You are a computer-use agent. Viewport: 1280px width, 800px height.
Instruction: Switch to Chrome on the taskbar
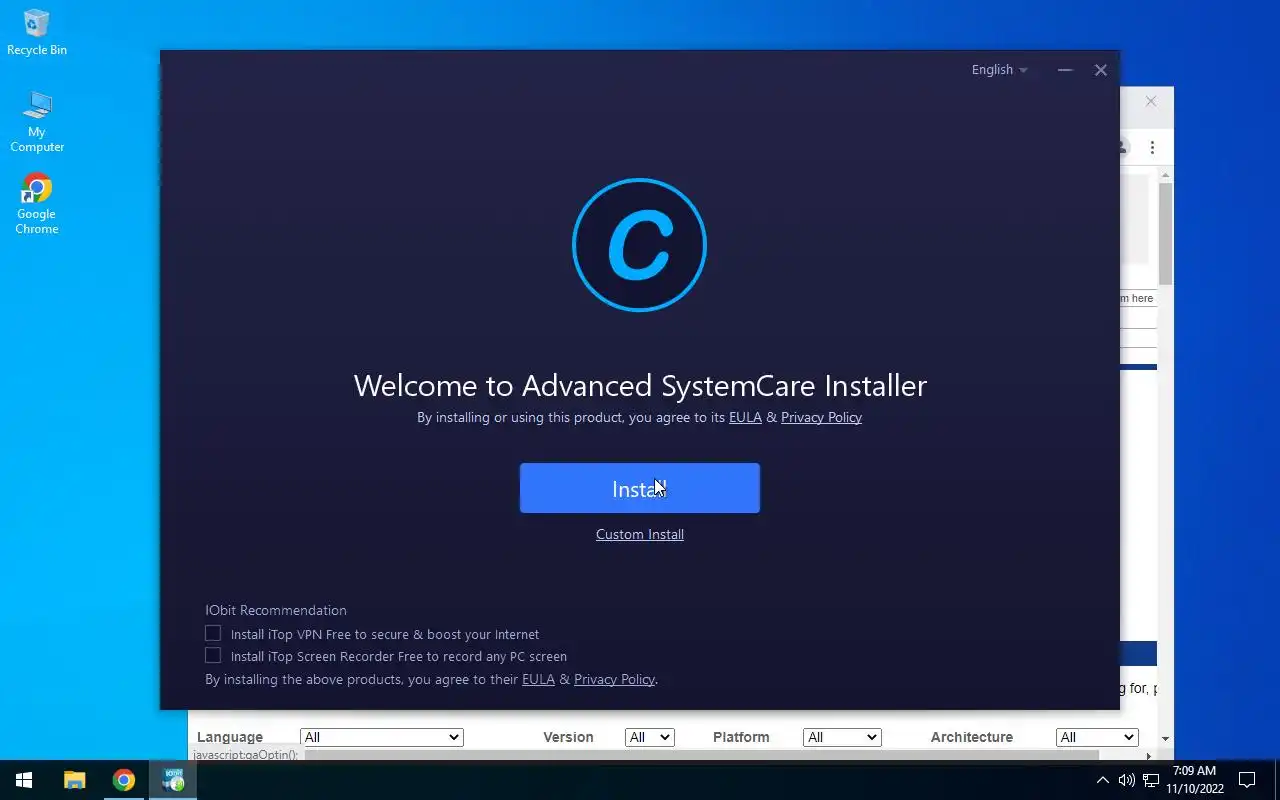(x=124, y=780)
